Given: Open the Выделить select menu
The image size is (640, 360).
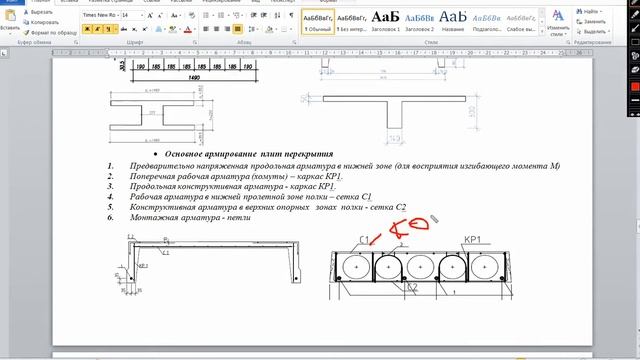Looking at the screenshot, I should click(593, 31).
